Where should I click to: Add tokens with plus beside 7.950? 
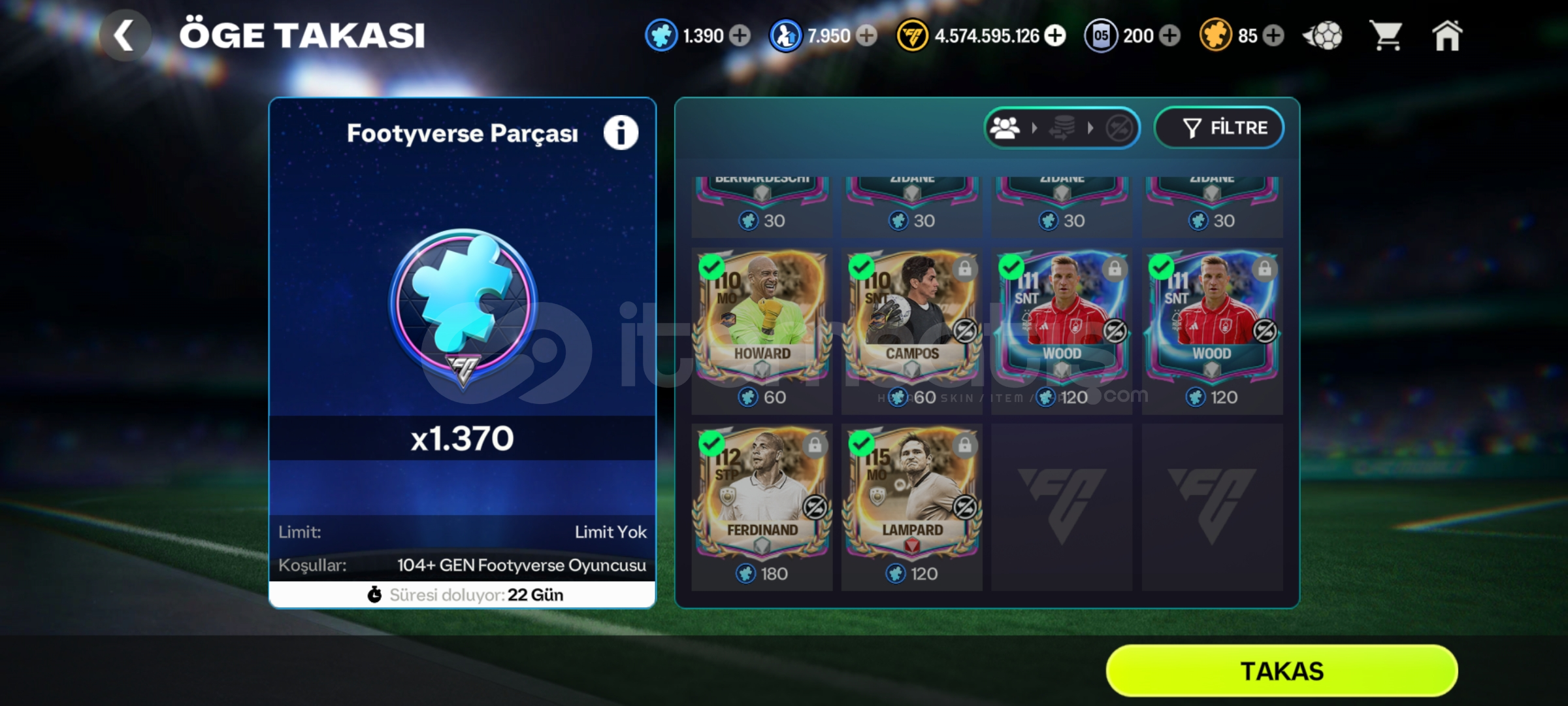point(867,36)
